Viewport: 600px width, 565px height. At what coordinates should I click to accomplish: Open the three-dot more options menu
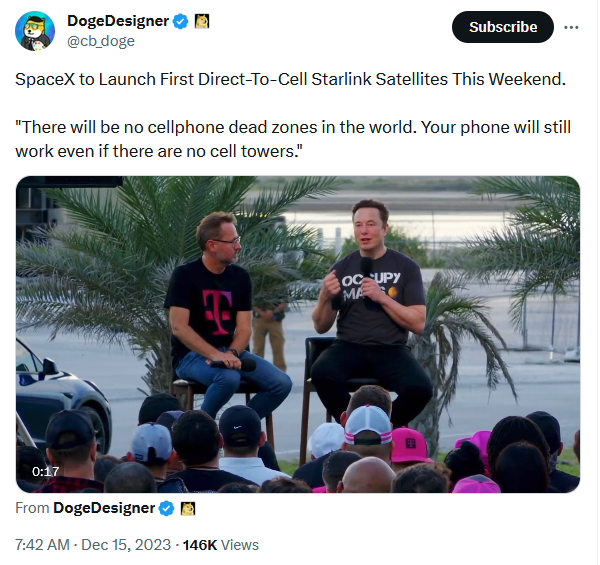571,27
